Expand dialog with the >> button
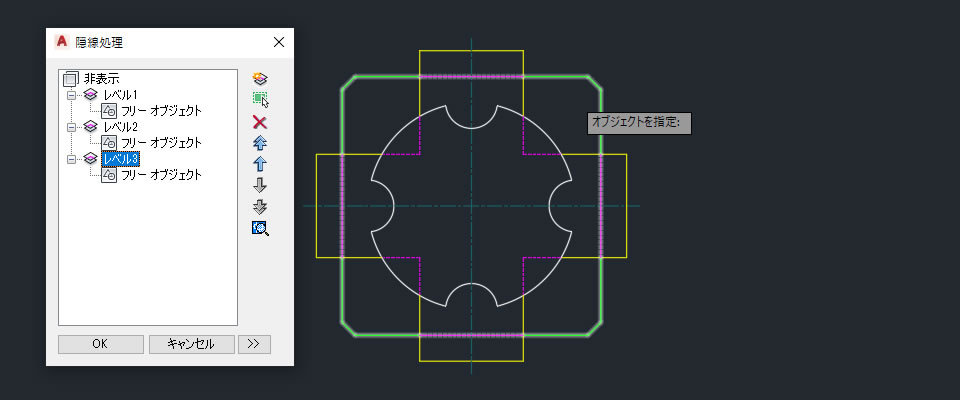The height and width of the screenshot is (400, 960). [x=254, y=344]
